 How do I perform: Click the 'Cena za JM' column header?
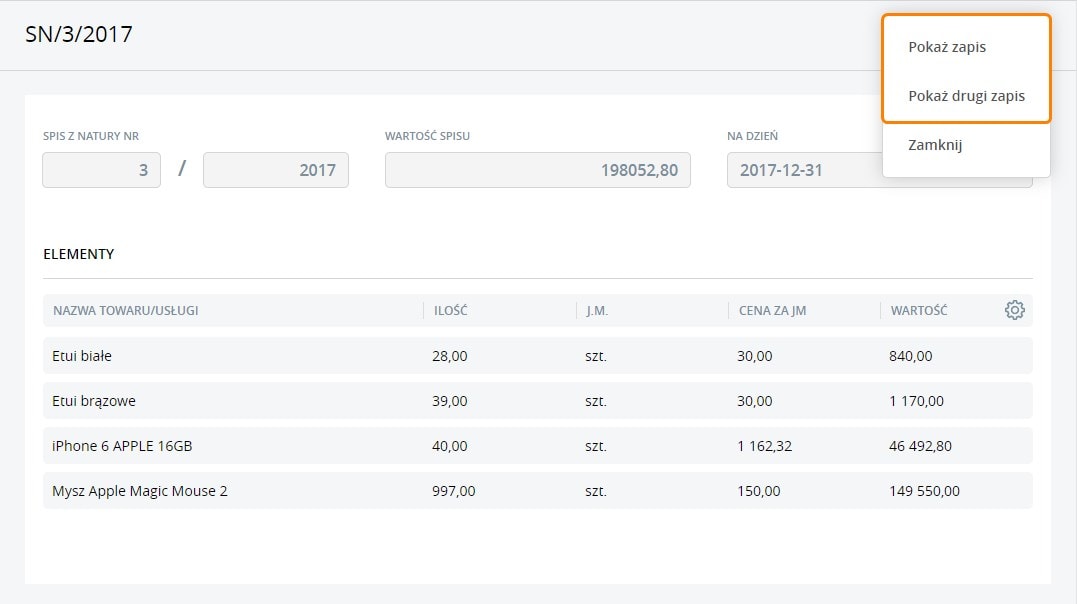(x=772, y=310)
